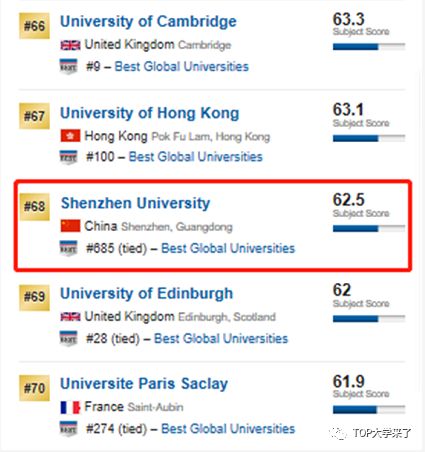
Task: Click the Hong Kong flag icon
Action: [x=70, y=136]
